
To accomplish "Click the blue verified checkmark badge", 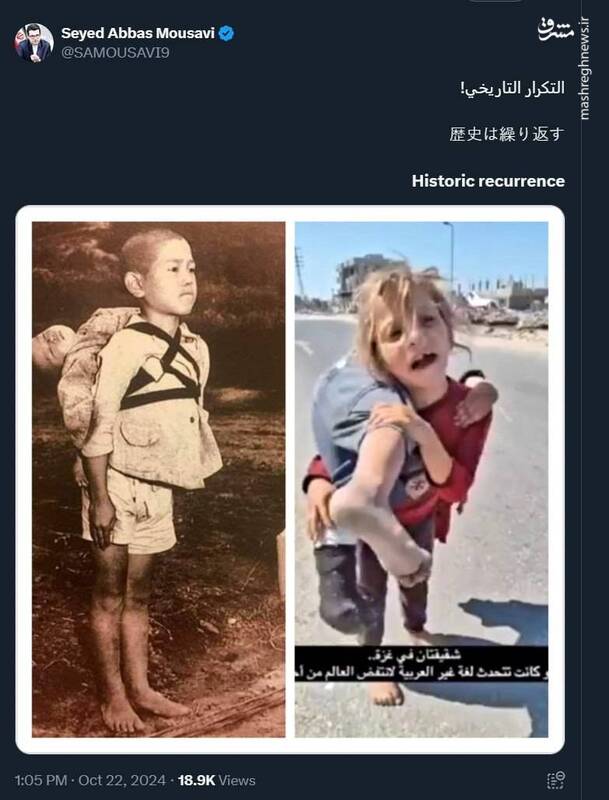I will click(x=226, y=34).
